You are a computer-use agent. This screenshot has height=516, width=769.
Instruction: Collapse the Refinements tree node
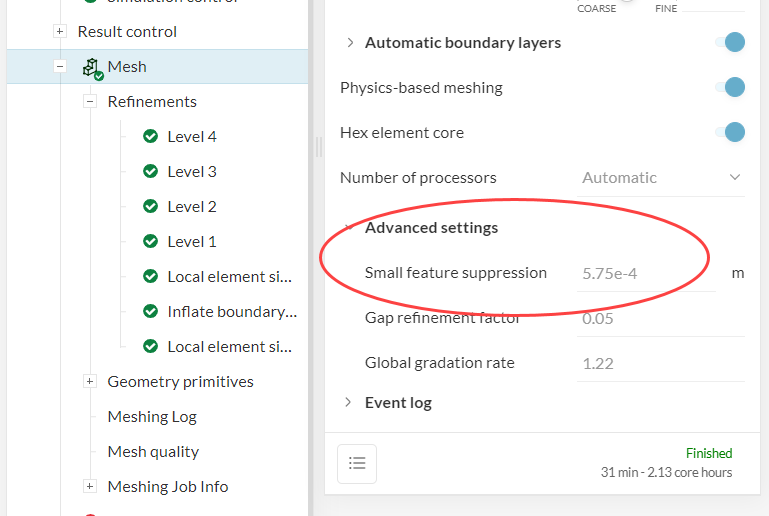[x=90, y=102]
